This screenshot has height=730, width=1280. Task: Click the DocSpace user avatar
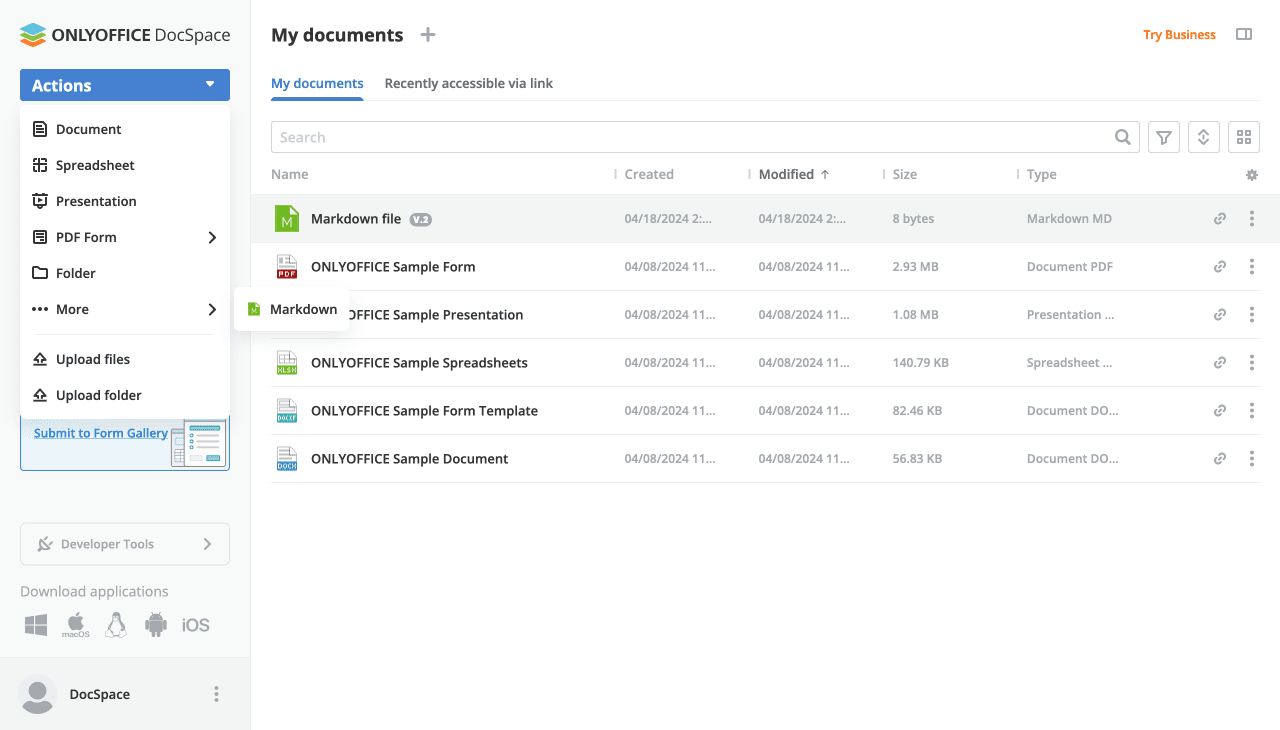click(x=38, y=694)
